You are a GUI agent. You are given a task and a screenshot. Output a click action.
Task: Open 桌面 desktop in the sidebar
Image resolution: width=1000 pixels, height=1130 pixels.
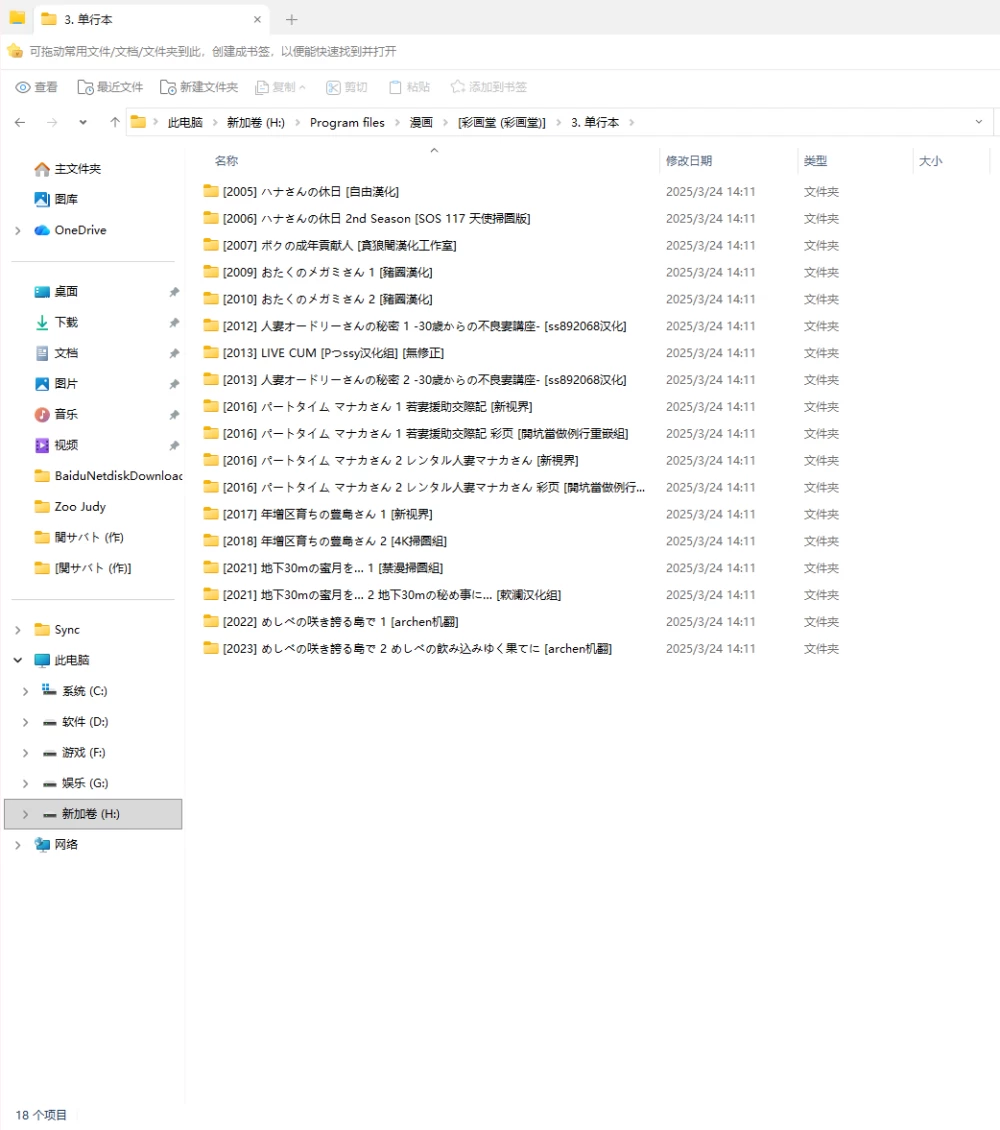pos(56,292)
